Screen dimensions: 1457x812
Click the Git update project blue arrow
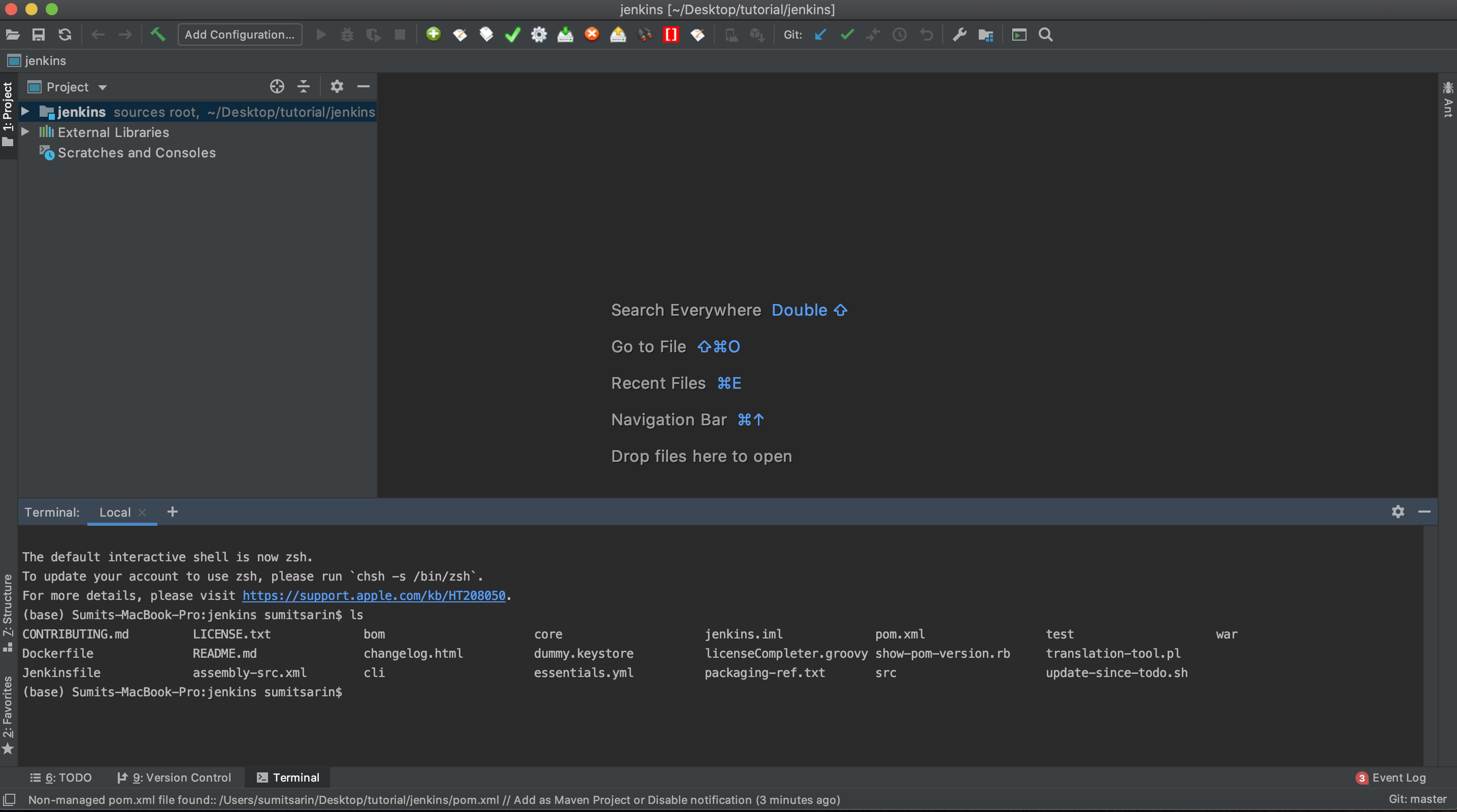coord(820,35)
